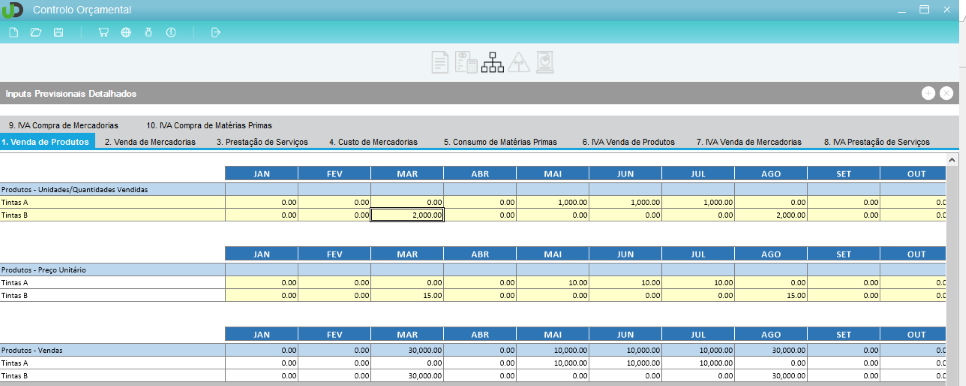Open file using the folder icon

tap(36, 33)
